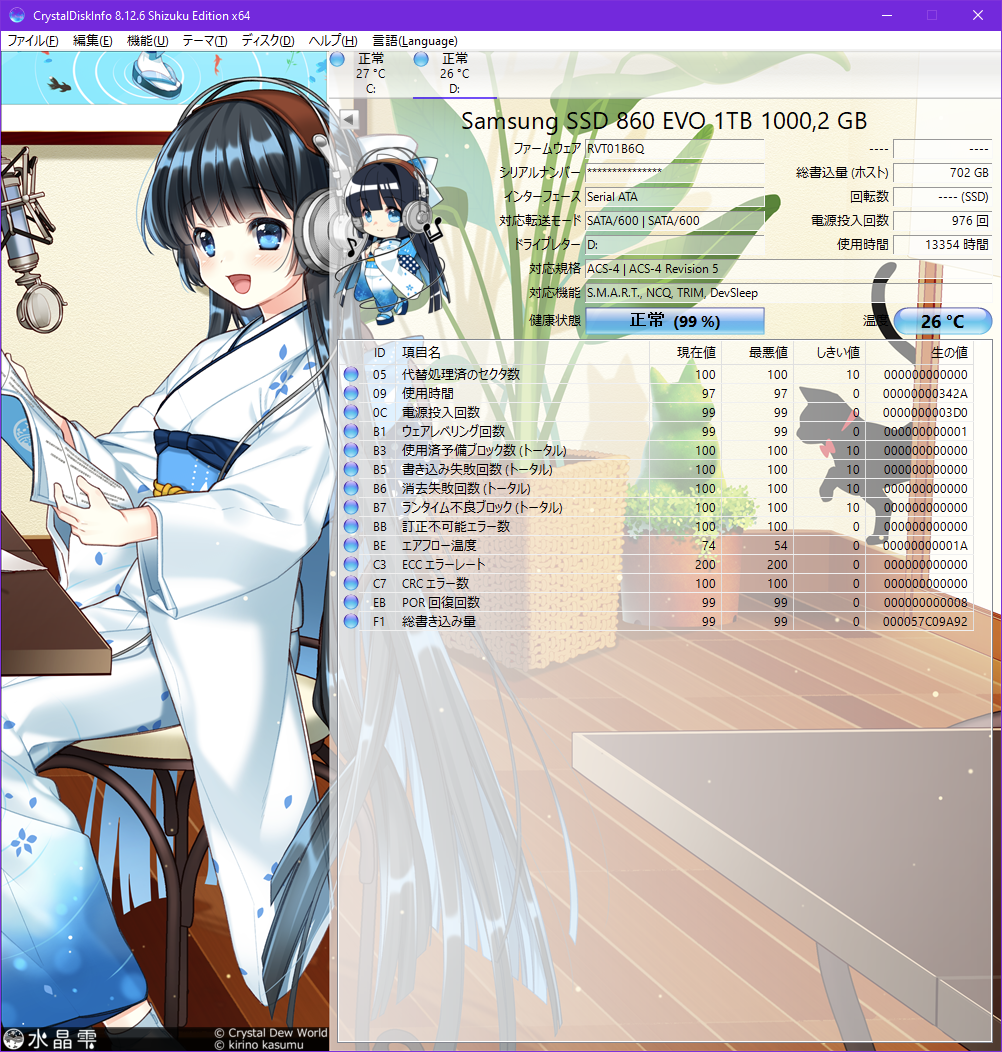Select the C: drive tab

370,74
